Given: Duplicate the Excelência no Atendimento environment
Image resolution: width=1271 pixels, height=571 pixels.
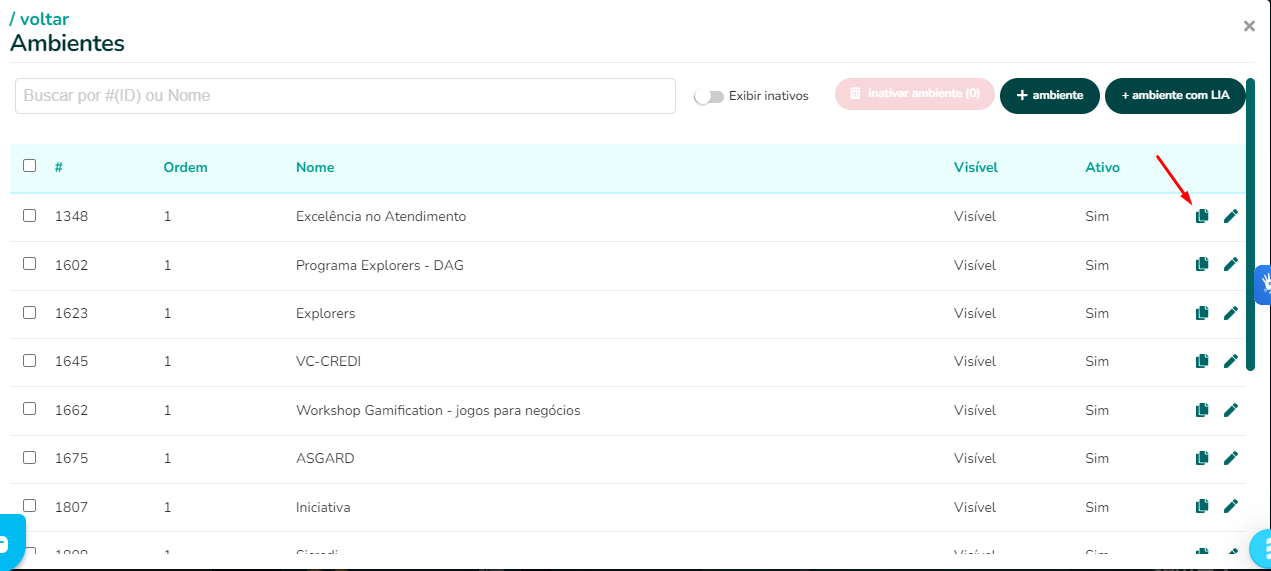Looking at the screenshot, I should [x=1202, y=216].
